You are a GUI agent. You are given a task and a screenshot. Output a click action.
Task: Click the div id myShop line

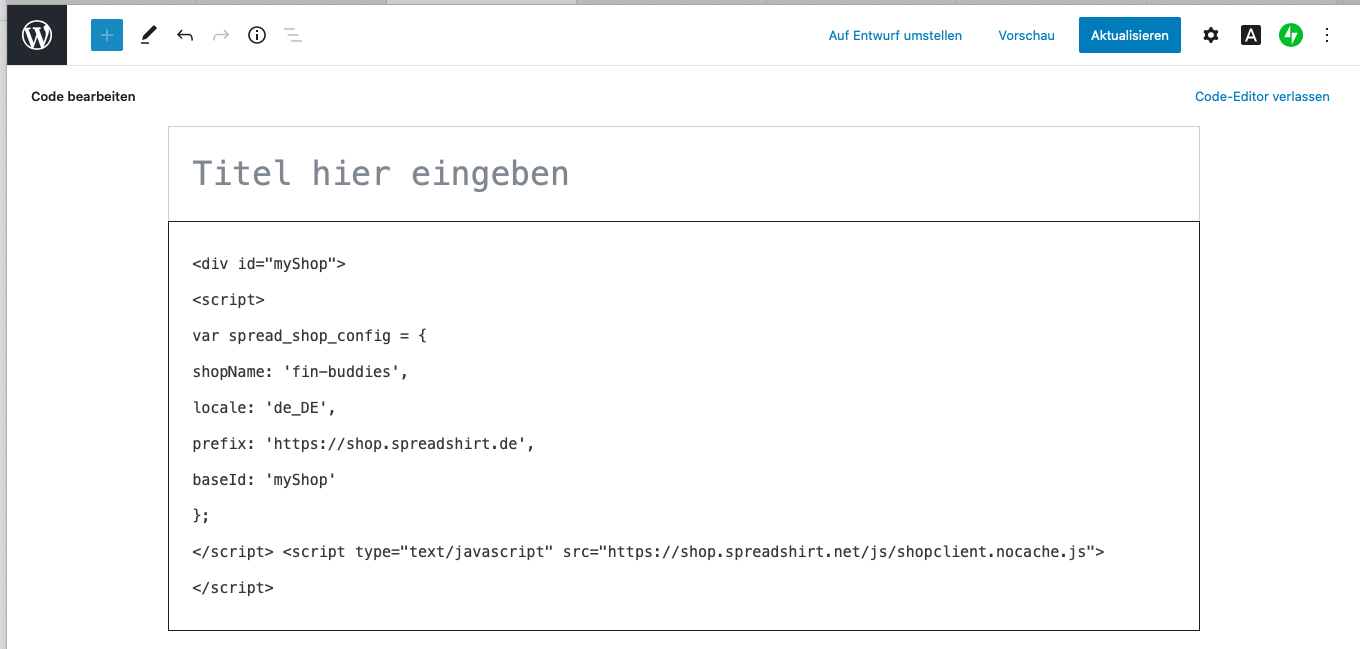tap(269, 264)
